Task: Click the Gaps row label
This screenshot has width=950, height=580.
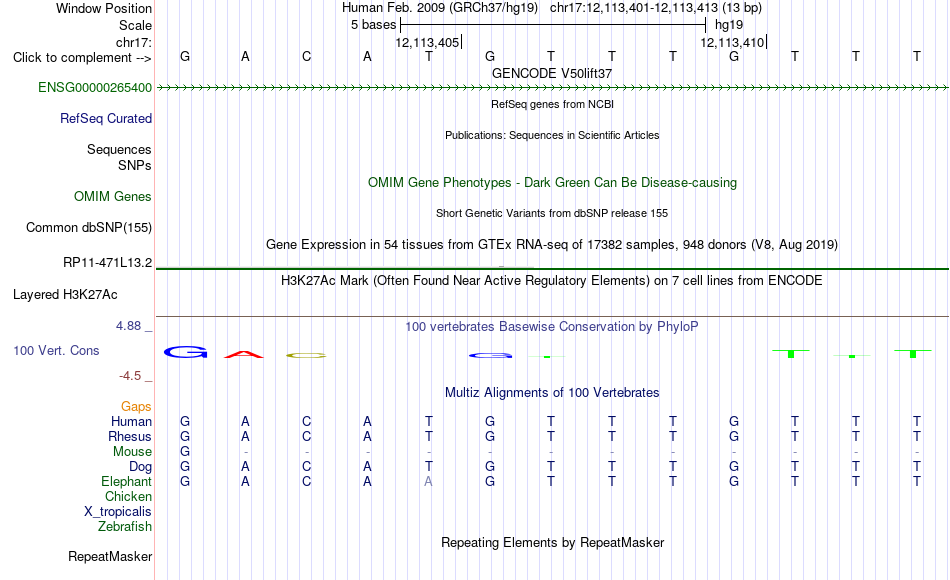Action: 136,406
